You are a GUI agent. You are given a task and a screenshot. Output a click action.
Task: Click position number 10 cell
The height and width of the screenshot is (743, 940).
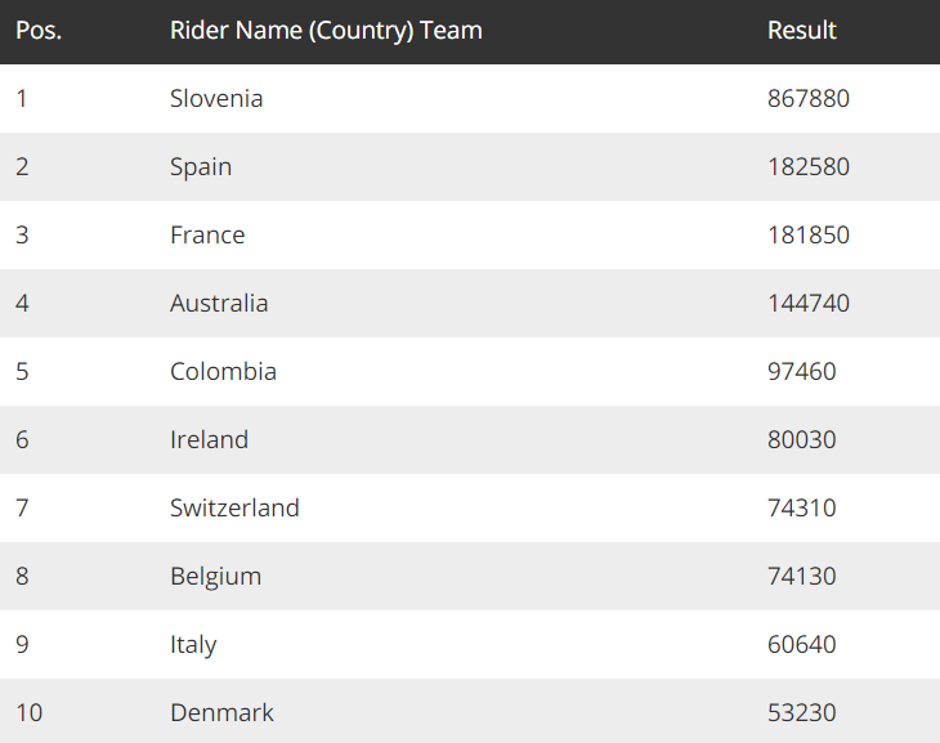coord(29,713)
